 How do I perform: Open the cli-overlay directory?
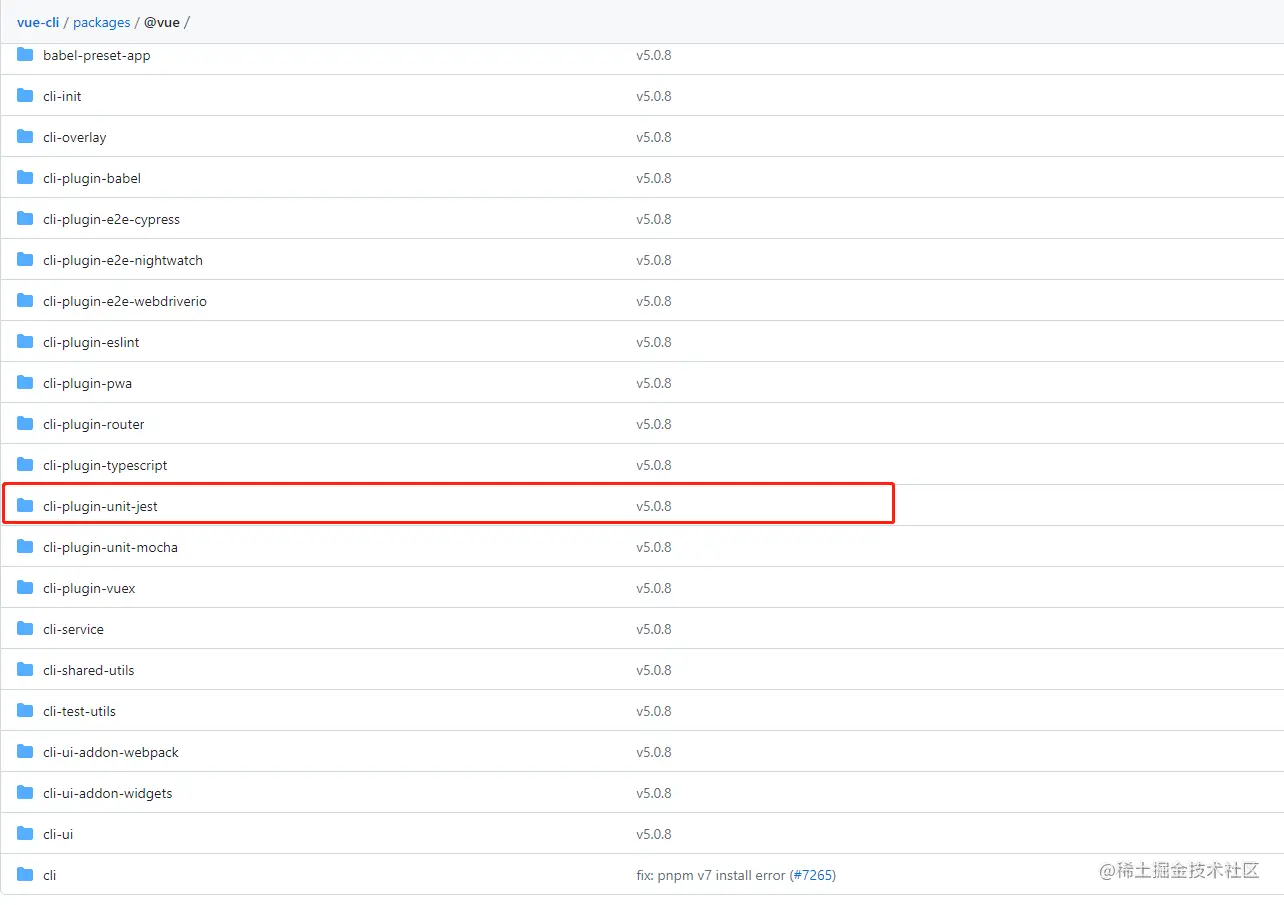75,138
